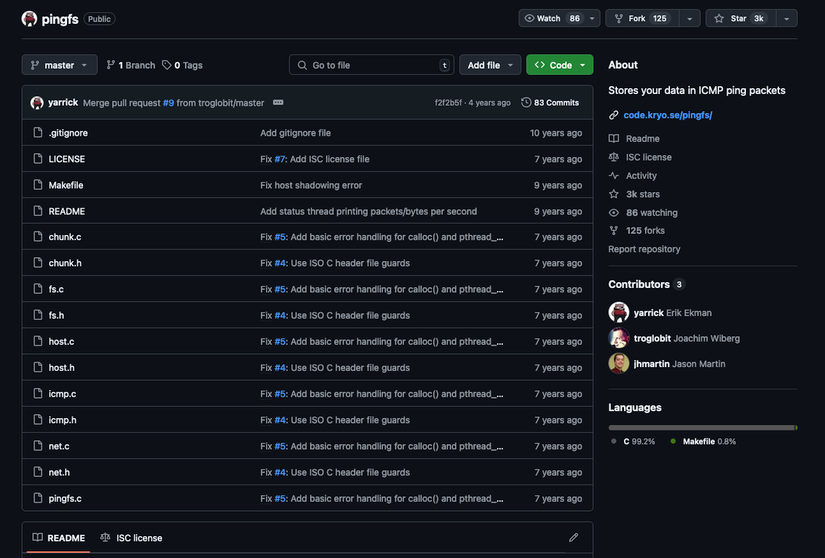This screenshot has width=825, height=558.
Task: Click jhmartin's avatar in Contributors
Action: click(x=619, y=364)
